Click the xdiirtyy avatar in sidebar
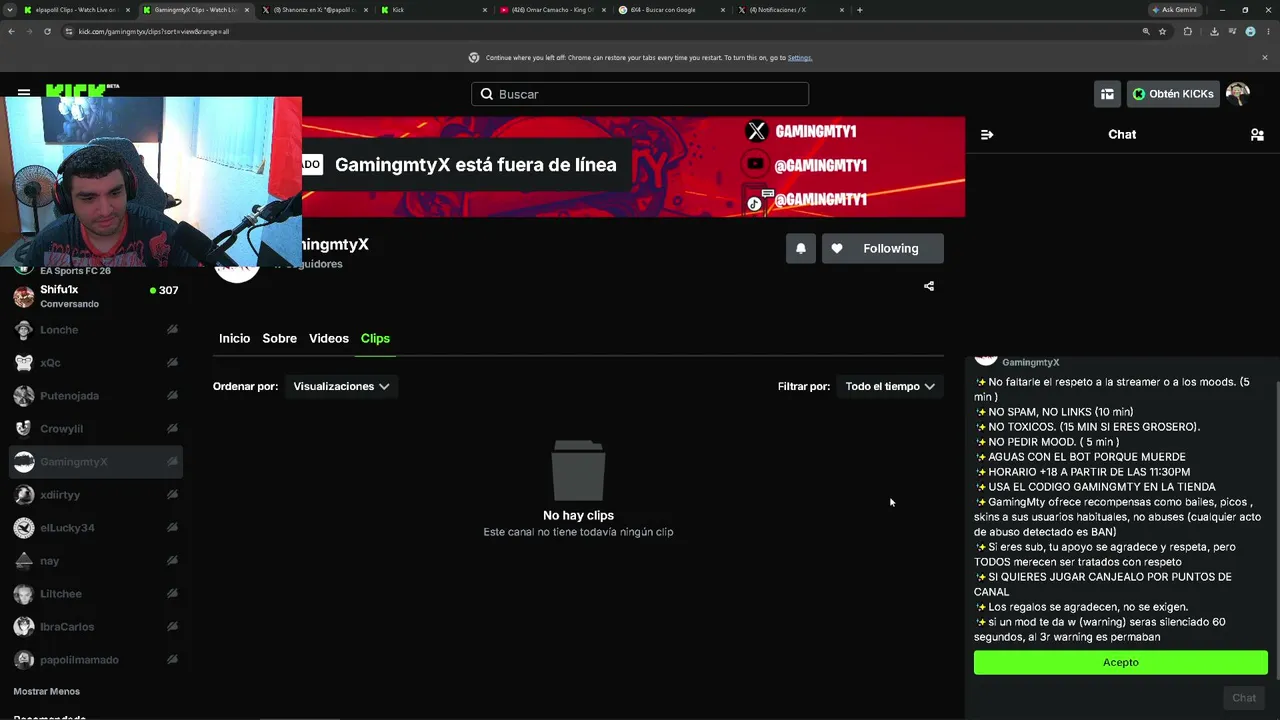 [x=24, y=495]
